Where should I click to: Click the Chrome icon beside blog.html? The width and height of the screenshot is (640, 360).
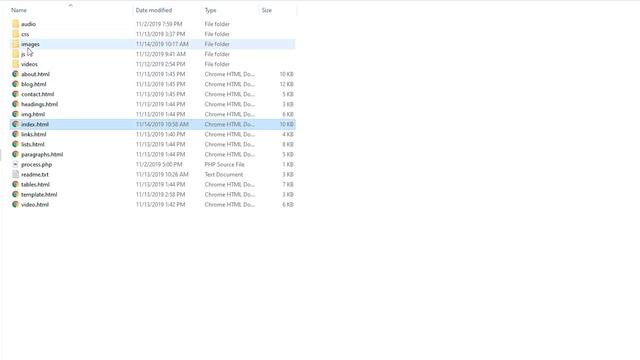[16, 84]
